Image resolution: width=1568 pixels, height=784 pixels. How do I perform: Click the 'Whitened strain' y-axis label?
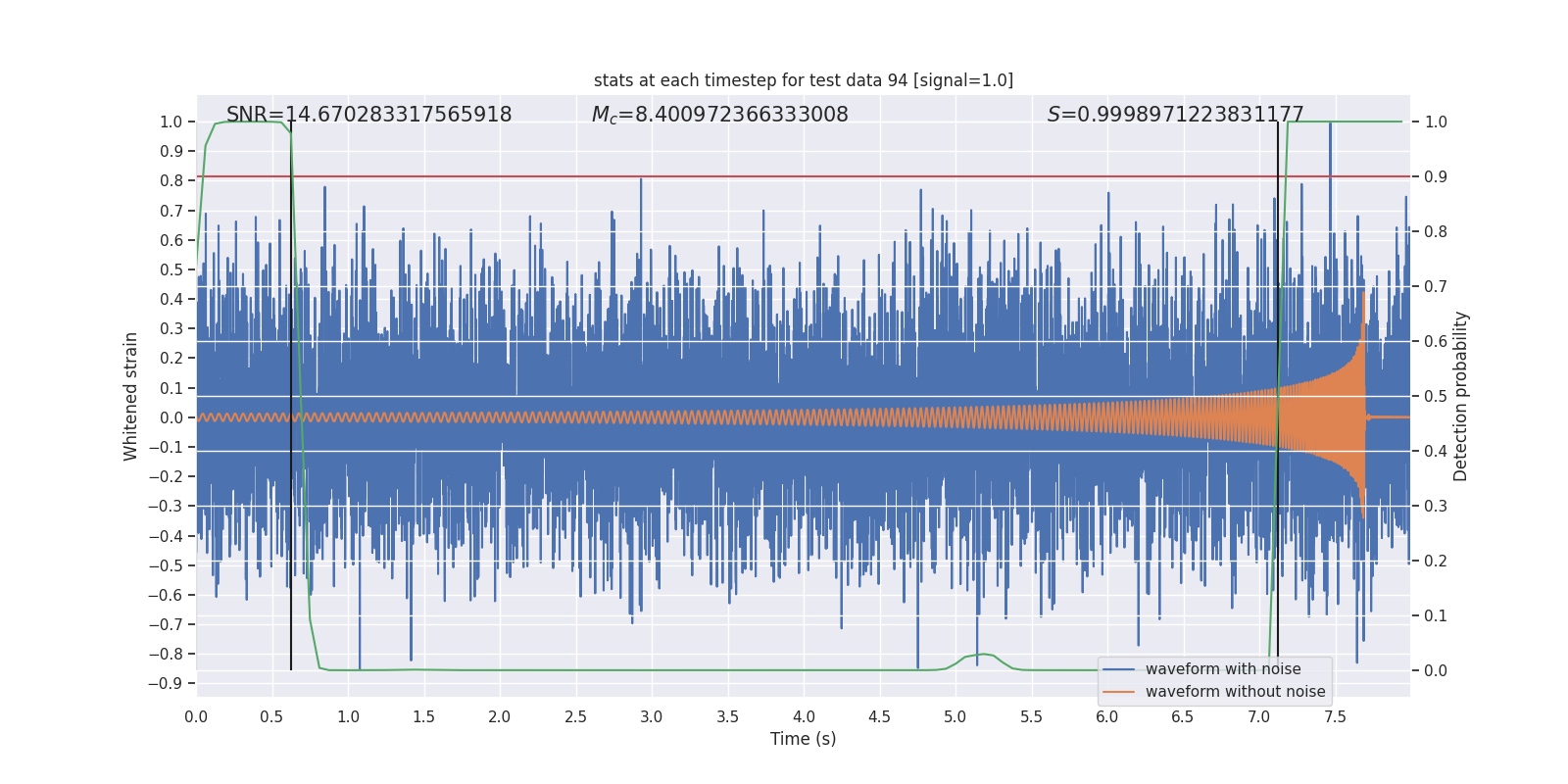click(131, 396)
